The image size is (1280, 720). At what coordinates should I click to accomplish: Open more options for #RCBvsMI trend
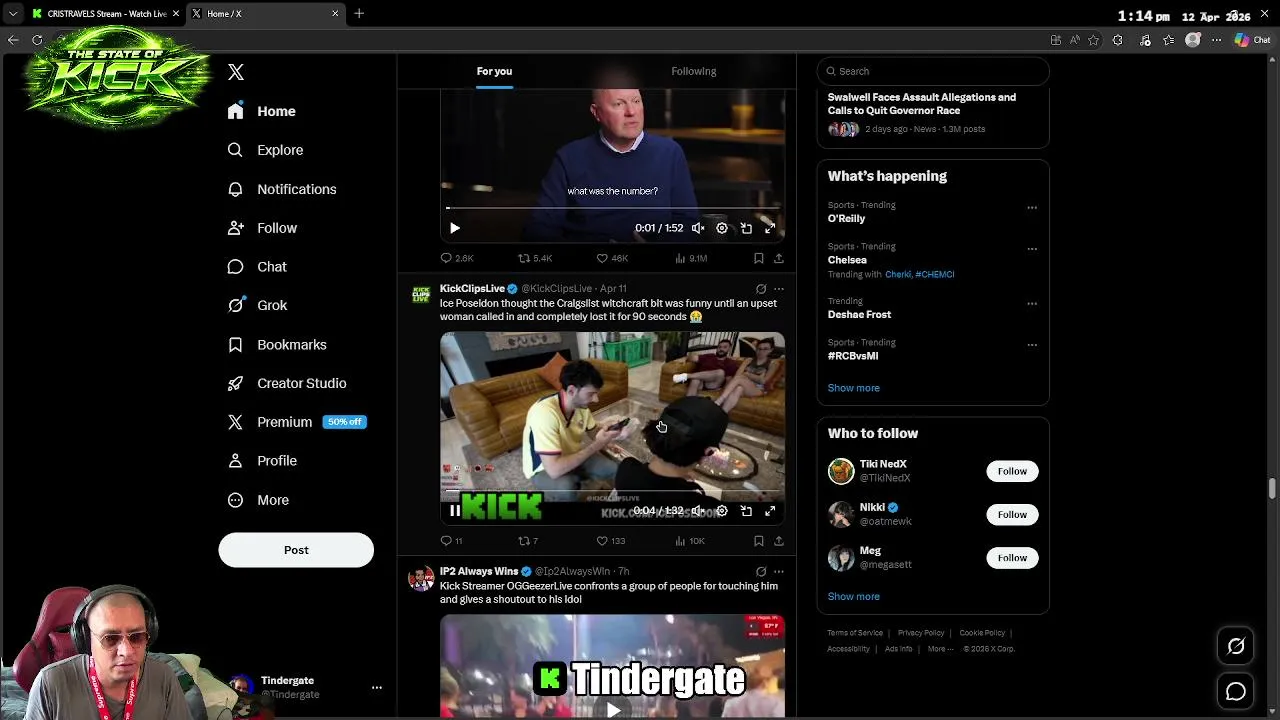pyautogui.click(x=1032, y=345)
